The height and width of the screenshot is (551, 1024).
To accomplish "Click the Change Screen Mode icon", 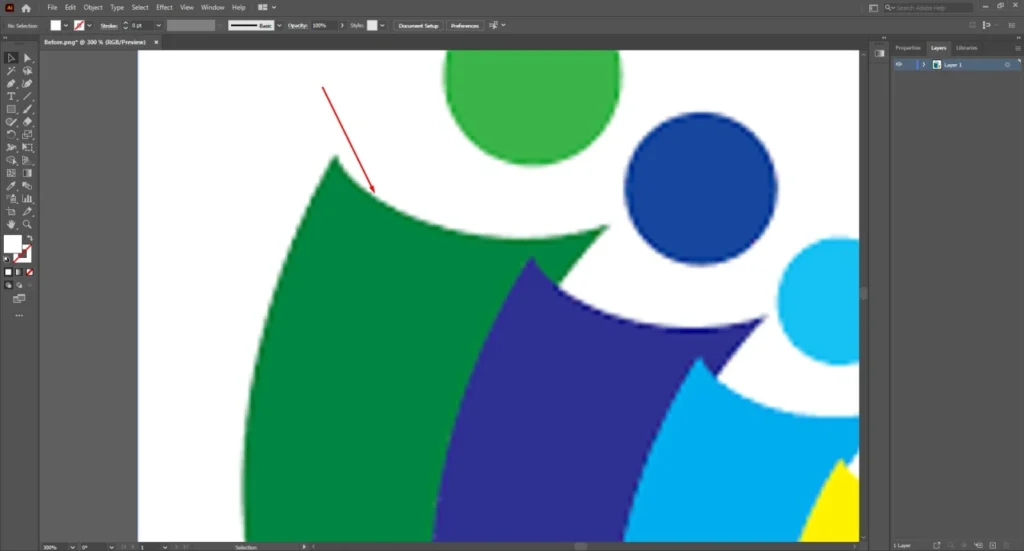I will click(x=19, y=299).
